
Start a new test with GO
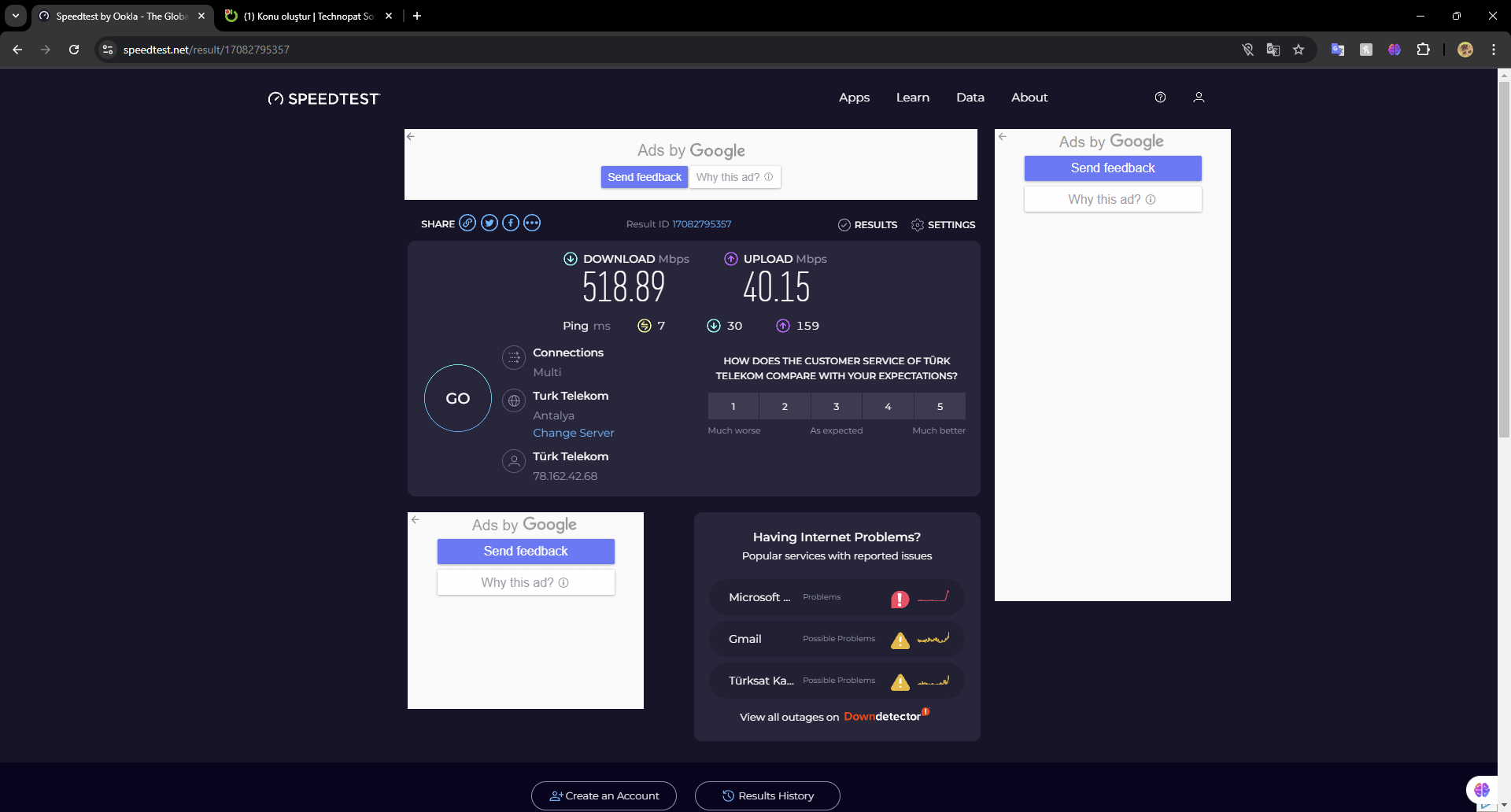click(458, 398)
